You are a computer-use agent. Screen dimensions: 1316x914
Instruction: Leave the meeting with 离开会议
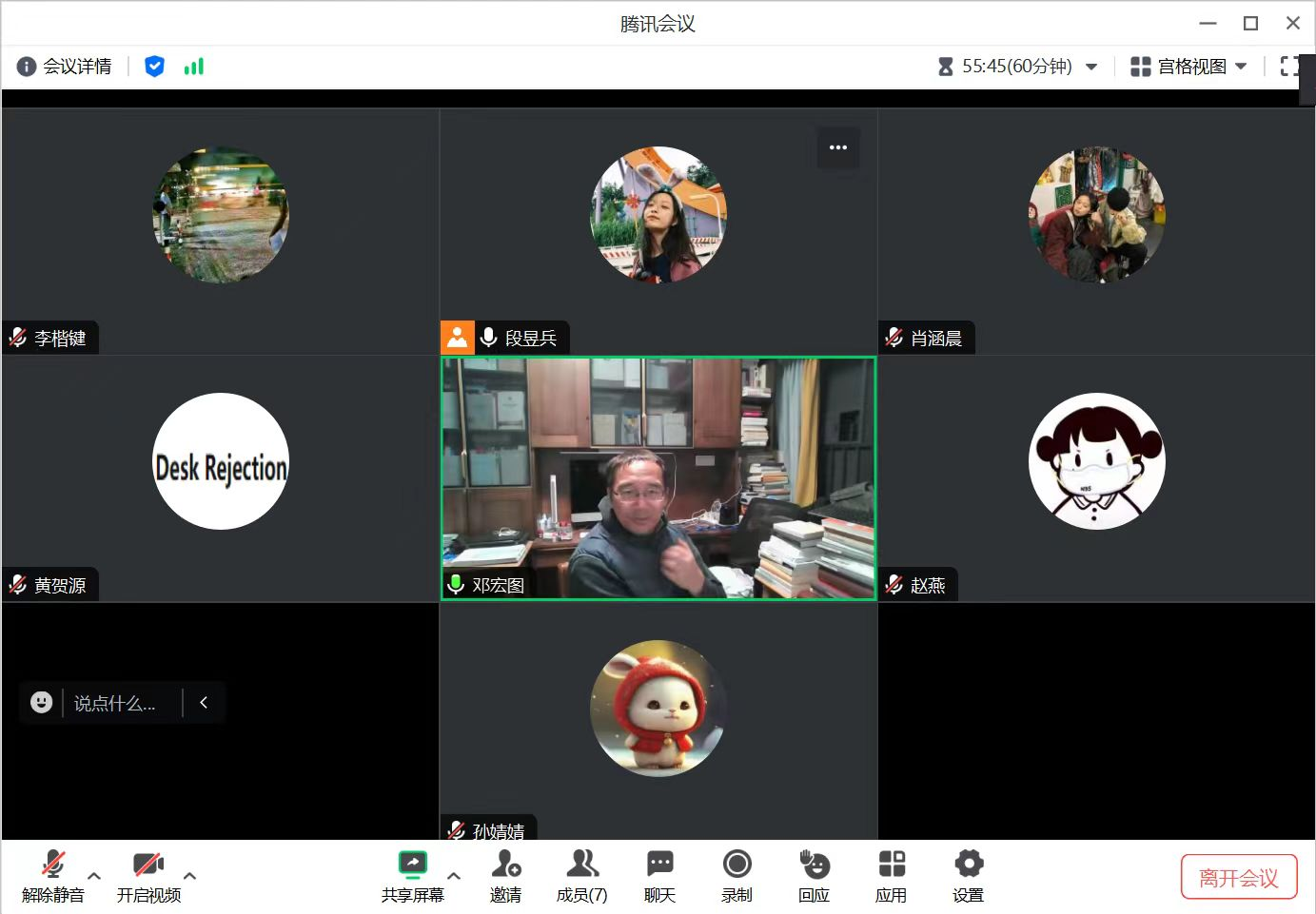coord(1239,877)
